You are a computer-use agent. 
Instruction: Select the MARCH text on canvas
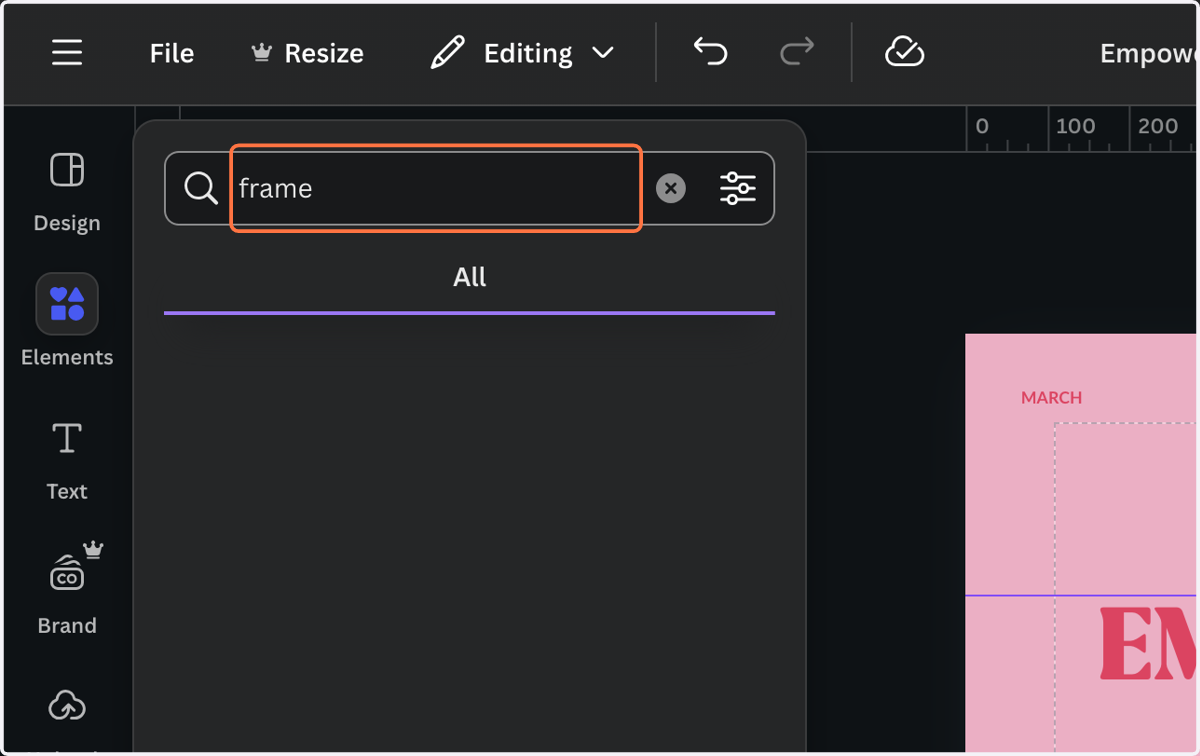[1051, 397]
